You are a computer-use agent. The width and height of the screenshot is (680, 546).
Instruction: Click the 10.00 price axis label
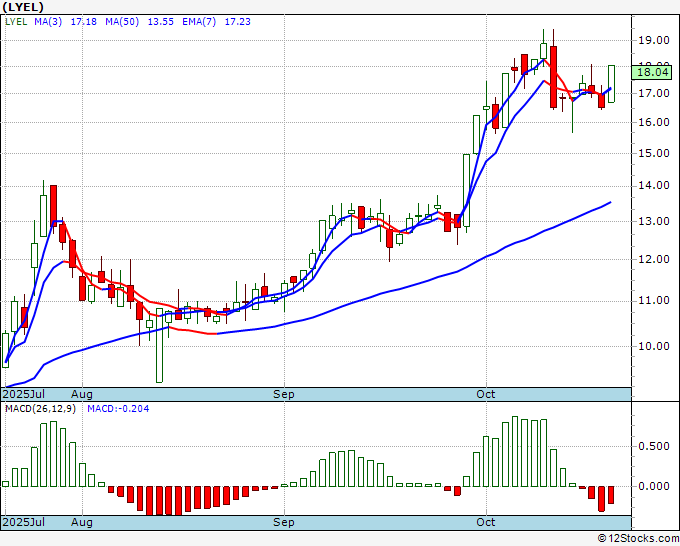click(x=654, y=346)
